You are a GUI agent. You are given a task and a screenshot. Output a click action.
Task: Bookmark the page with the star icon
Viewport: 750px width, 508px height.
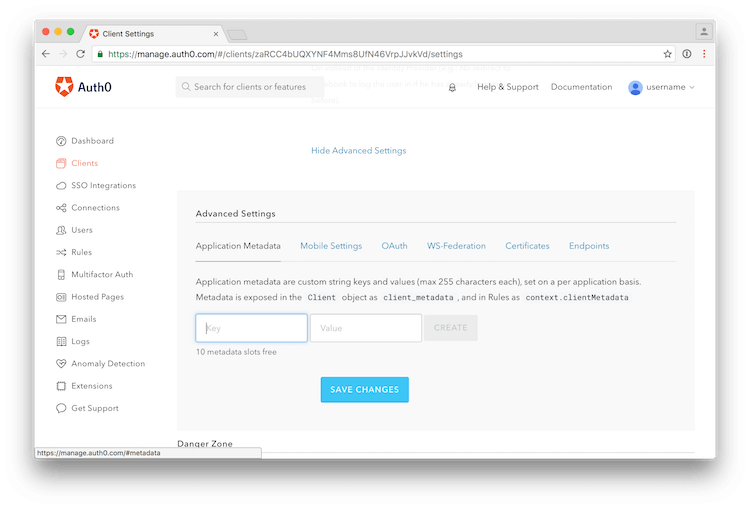(x=667, y=54)
